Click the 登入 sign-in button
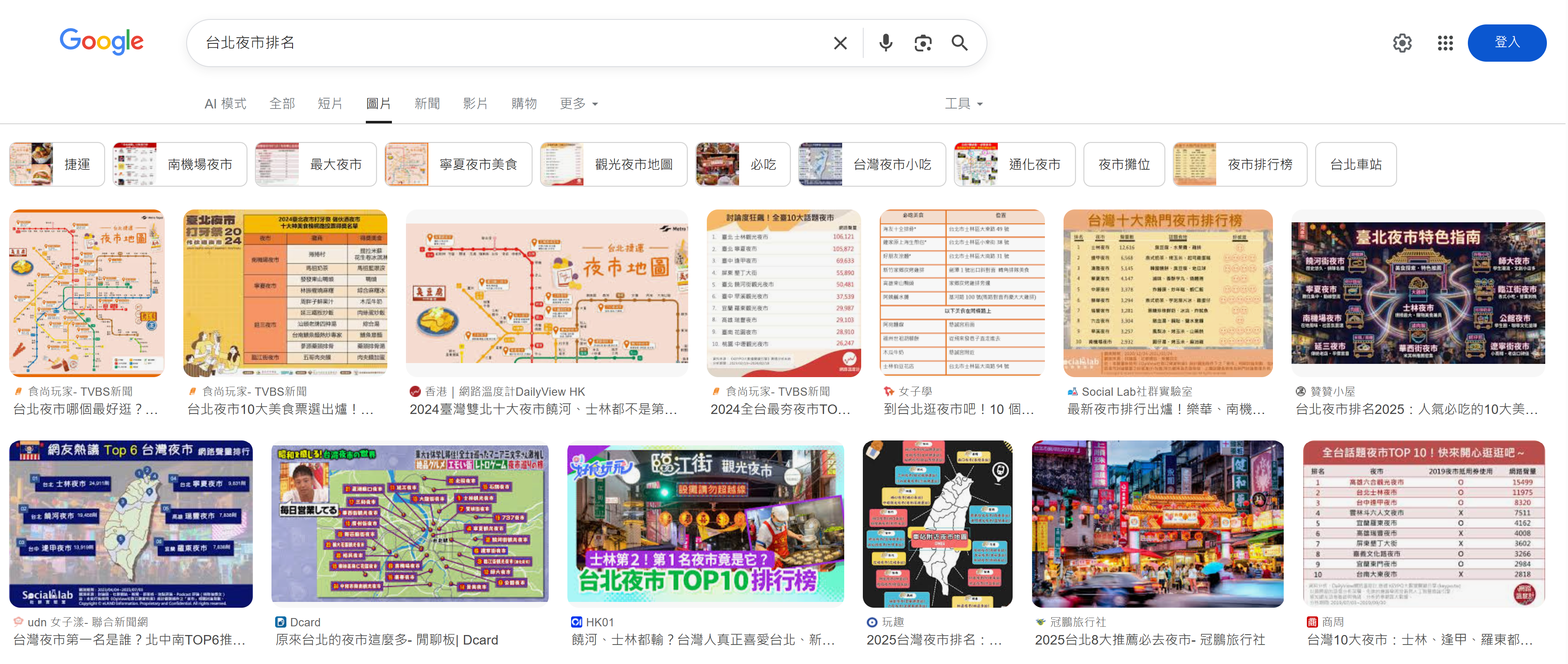The height and width of the screenshot is (664, 1568). click(1506, 43)
